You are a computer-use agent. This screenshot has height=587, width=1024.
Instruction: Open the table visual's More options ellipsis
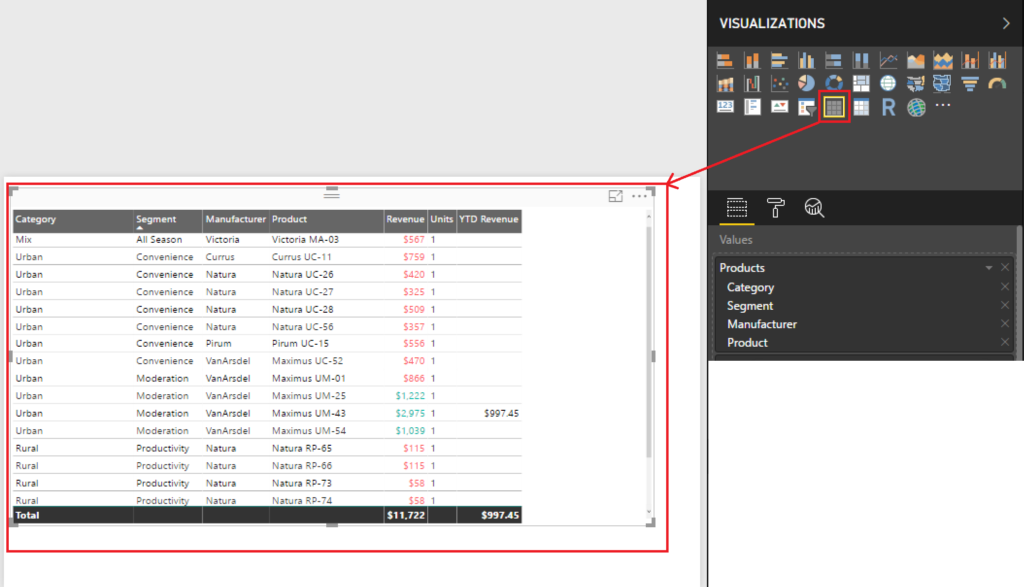tap(640, 196)
